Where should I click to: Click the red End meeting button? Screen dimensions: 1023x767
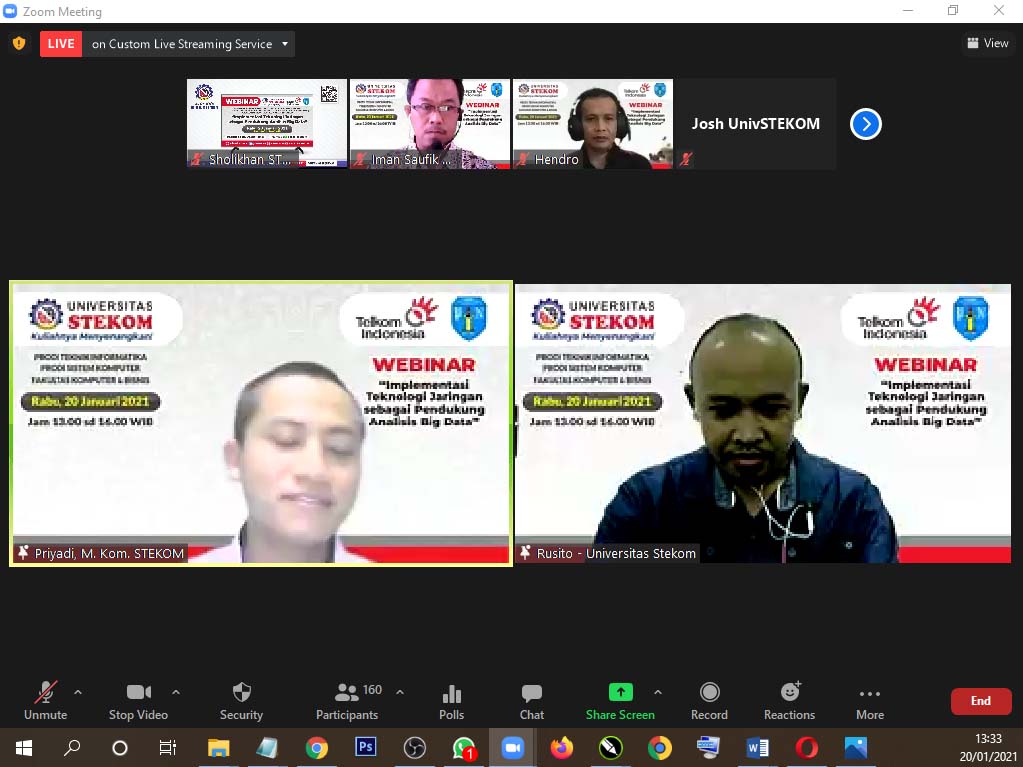point(981,701)
